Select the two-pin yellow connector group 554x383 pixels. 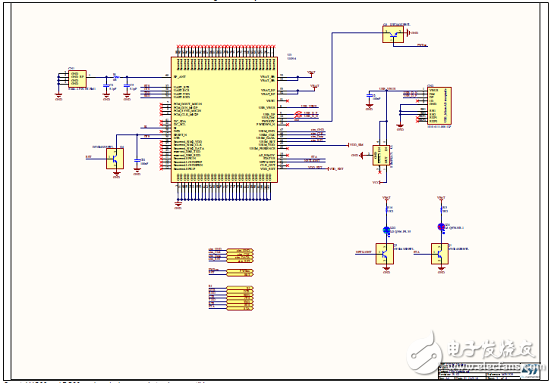240,272
